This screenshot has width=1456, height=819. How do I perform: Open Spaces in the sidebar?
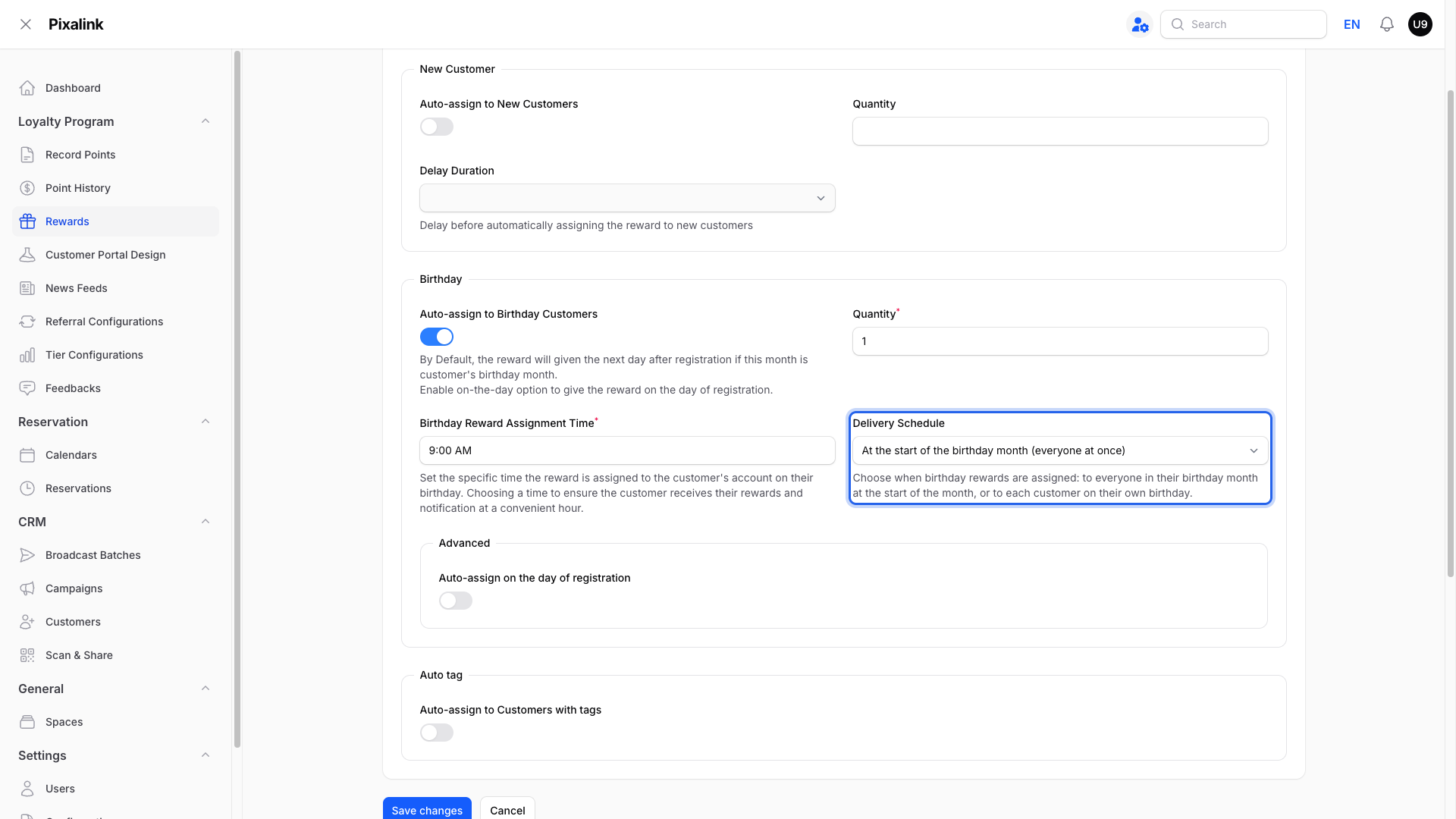click(x=115, y=722)
